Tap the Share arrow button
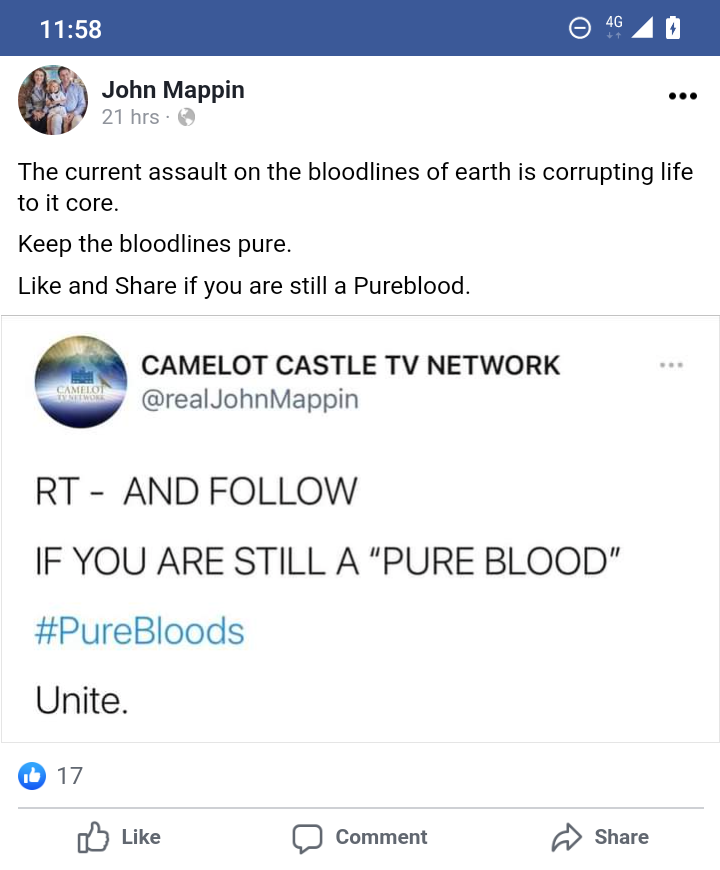Viewport: 720px width, 870px height. click(x=600, y=837)
